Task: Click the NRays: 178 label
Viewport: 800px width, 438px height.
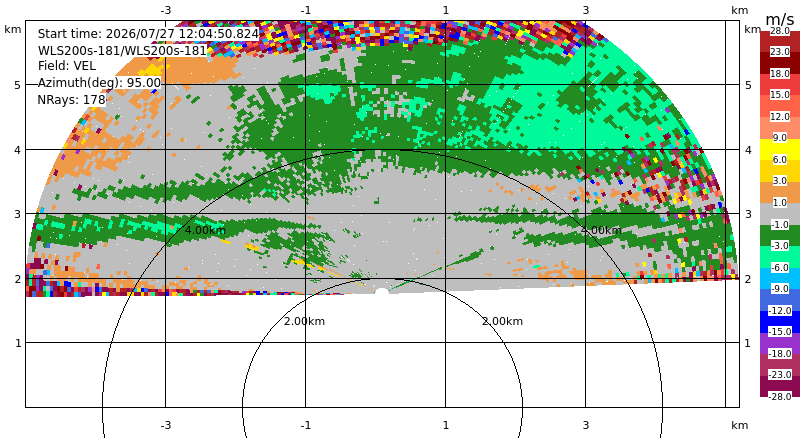Action: tap(71, 100)
